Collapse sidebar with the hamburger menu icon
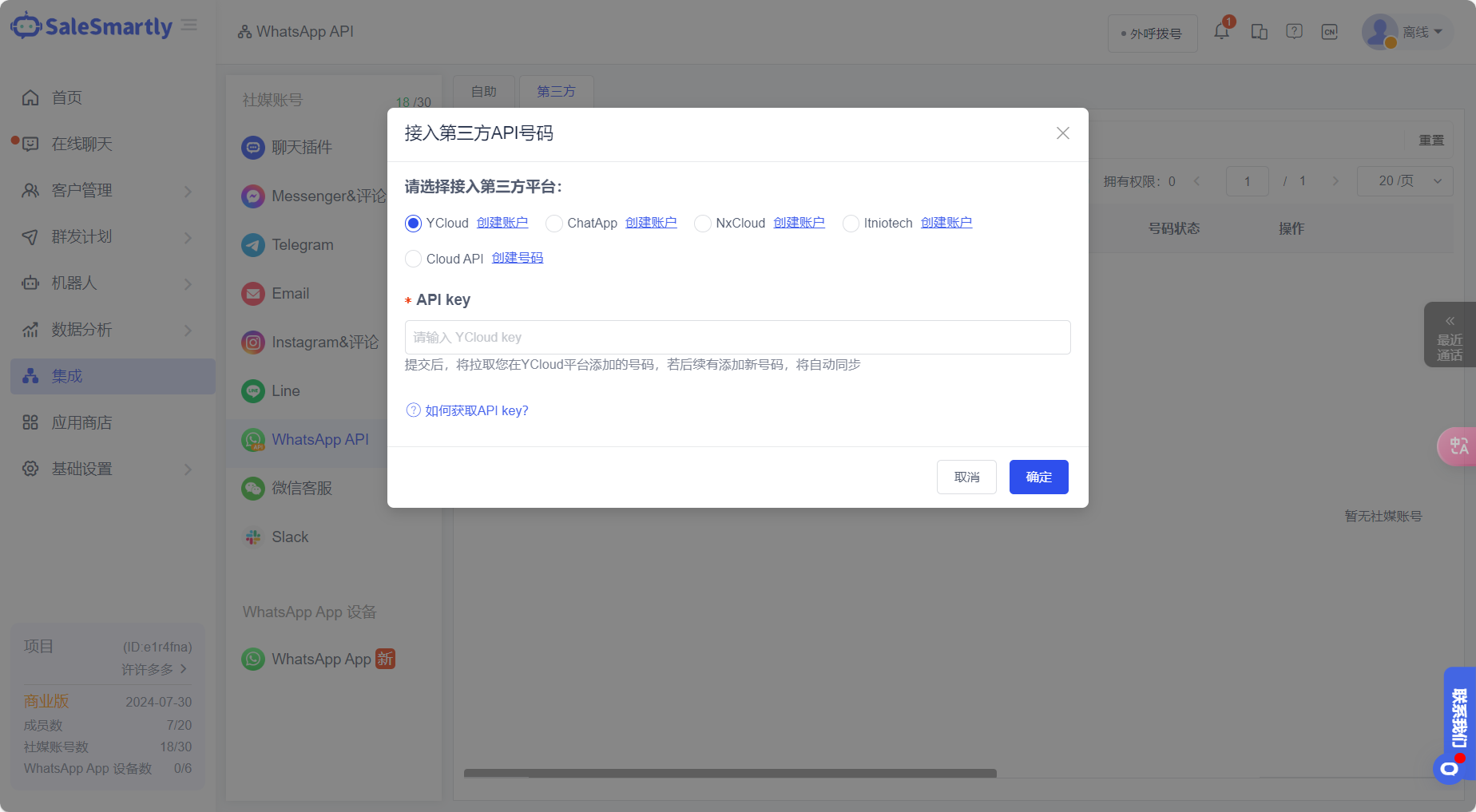This screenshot has height=812, width=1476. tap(189, 26)
